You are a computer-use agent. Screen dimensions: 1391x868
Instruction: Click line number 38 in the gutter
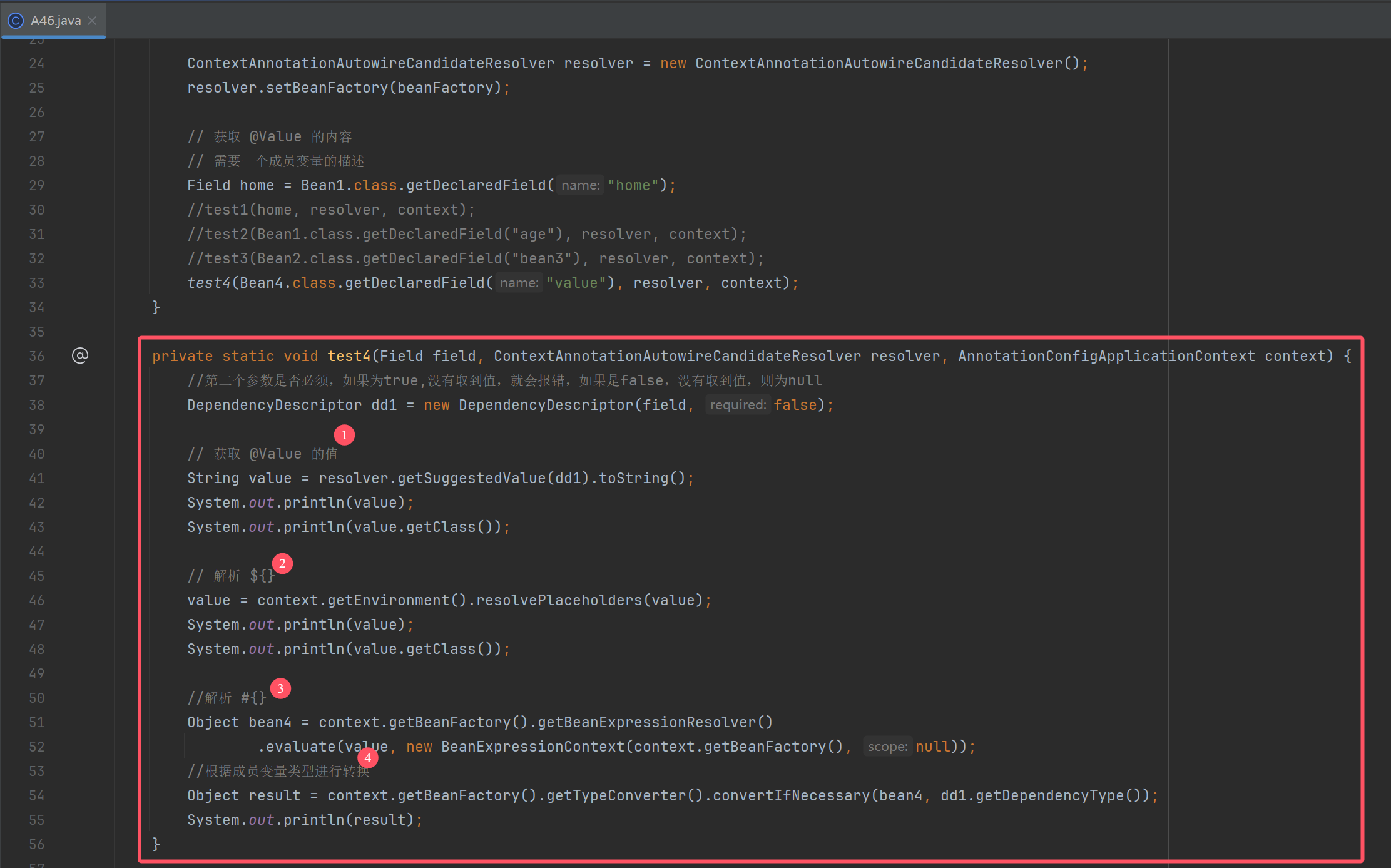pyautogui.click(x=37, y=405)
